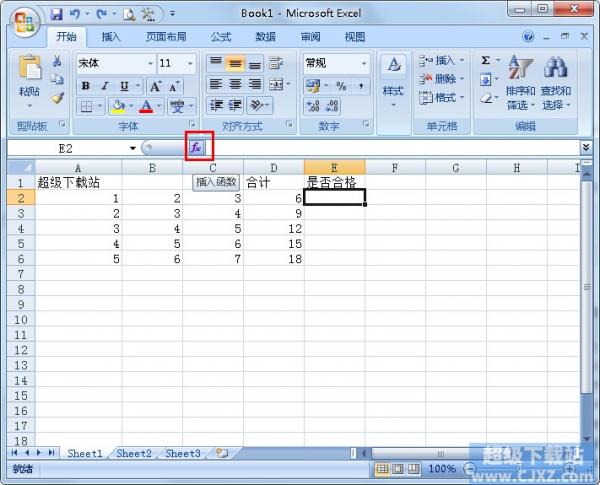Align cell content to bottom

[x=254, y=63]
